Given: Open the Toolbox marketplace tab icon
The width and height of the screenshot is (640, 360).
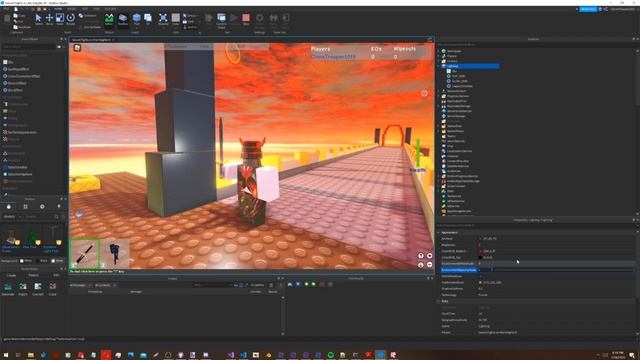Looking at the screenshot, I should point(9,207).
